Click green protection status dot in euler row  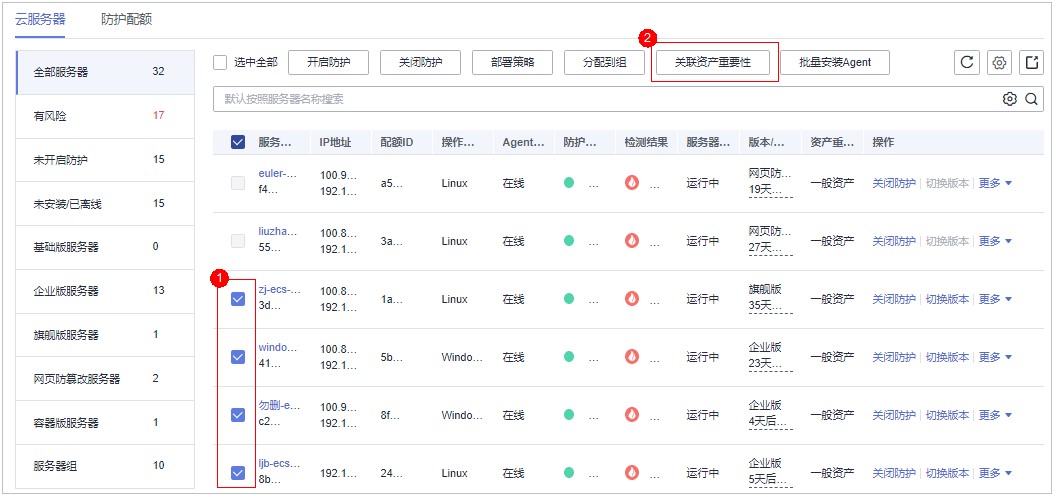[569, 183]
